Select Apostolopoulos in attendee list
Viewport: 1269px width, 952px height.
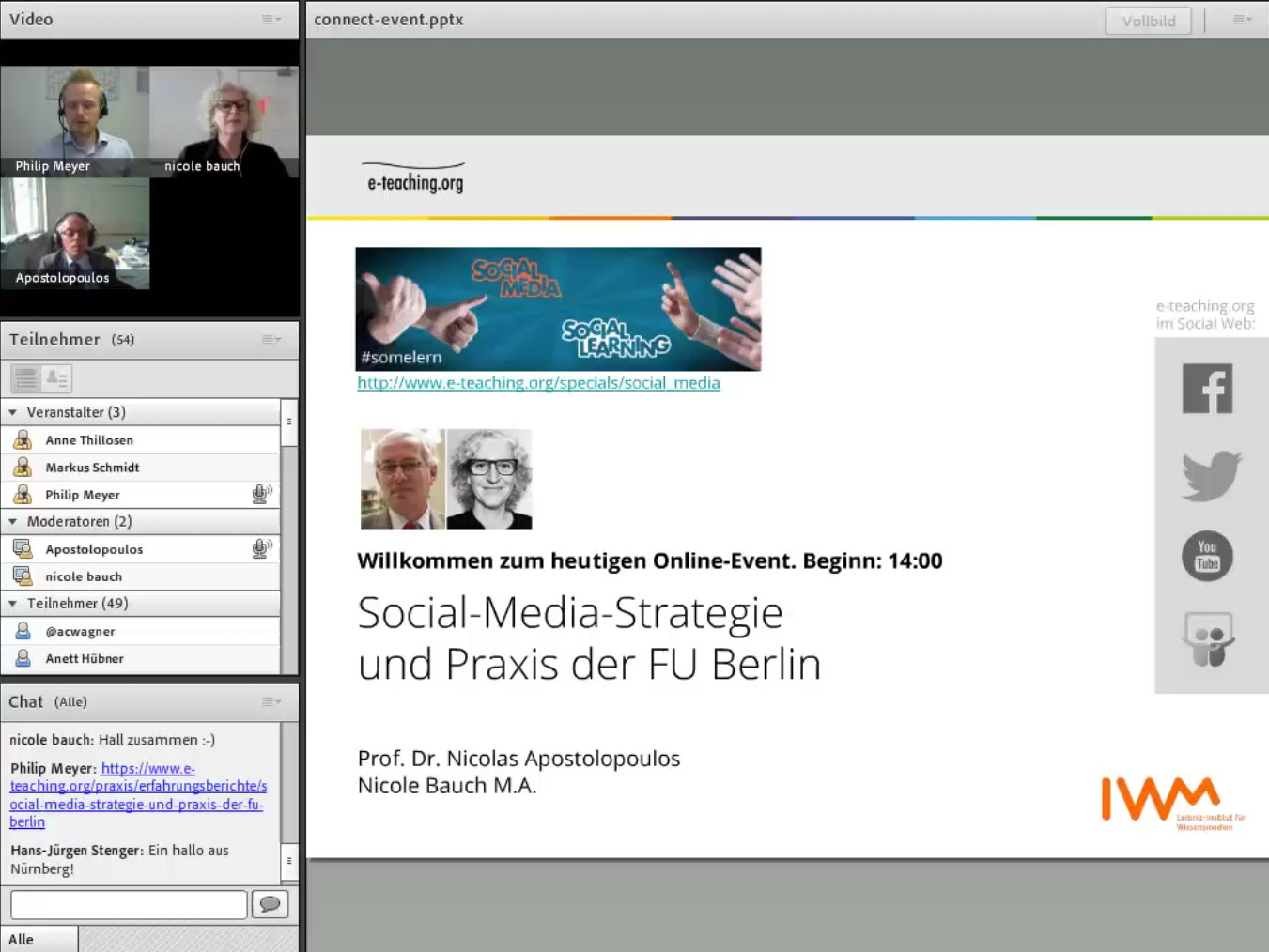click(141, 548)
